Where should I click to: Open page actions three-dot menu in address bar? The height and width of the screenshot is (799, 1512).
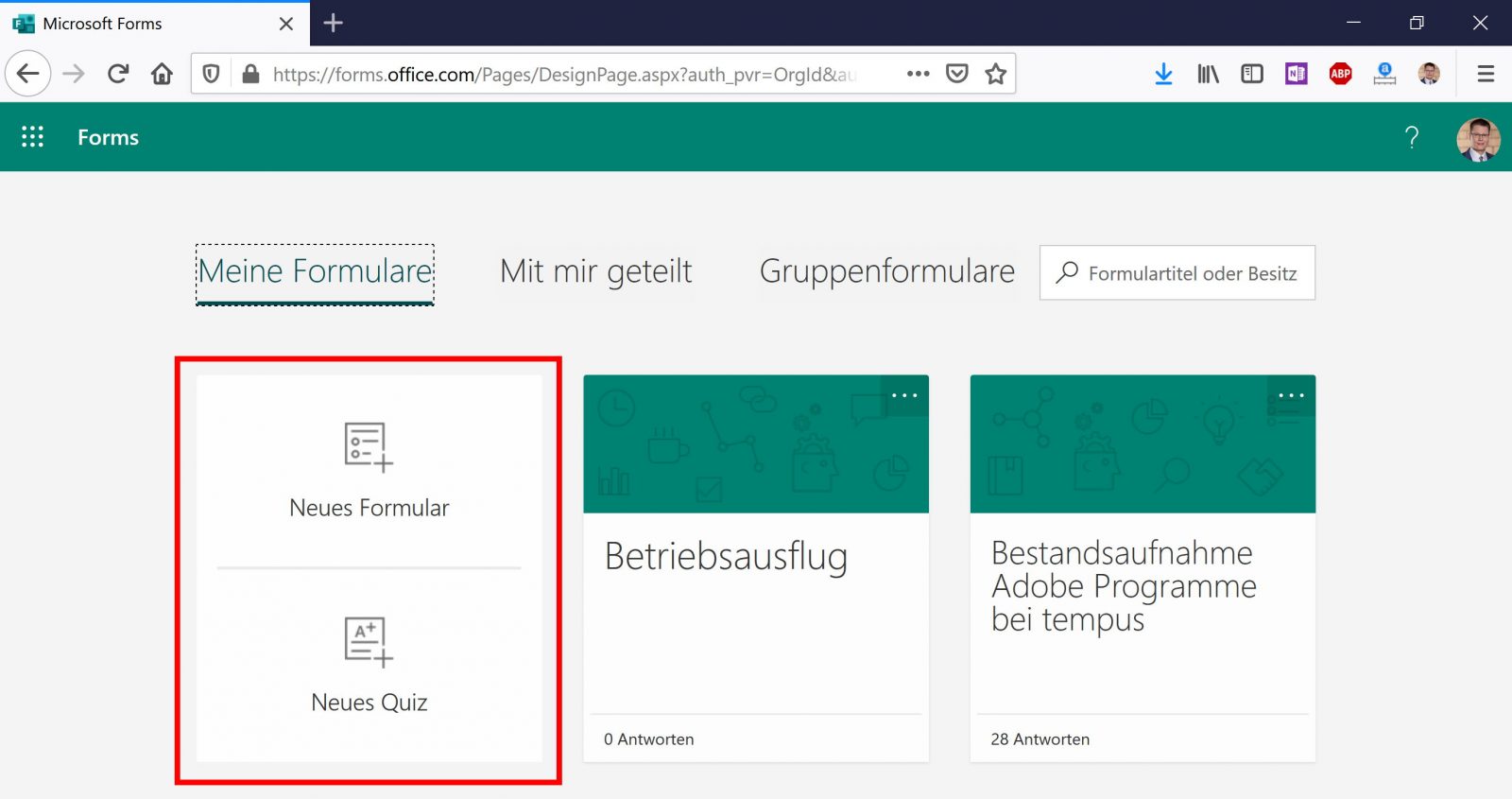pos(919,74)
